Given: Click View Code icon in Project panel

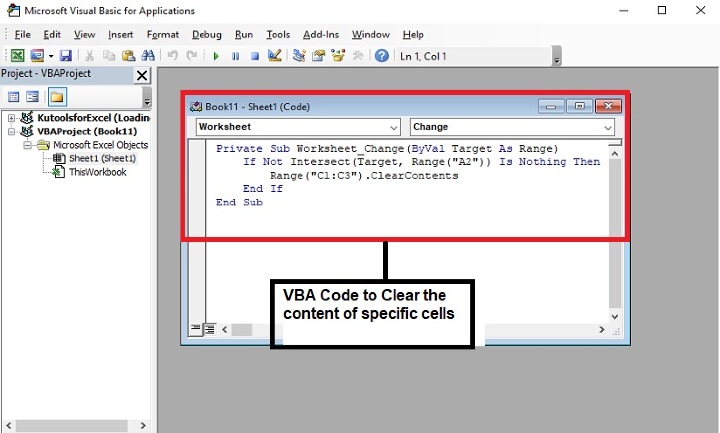Looking at the screenshot, I should click(x=13, y=97).
